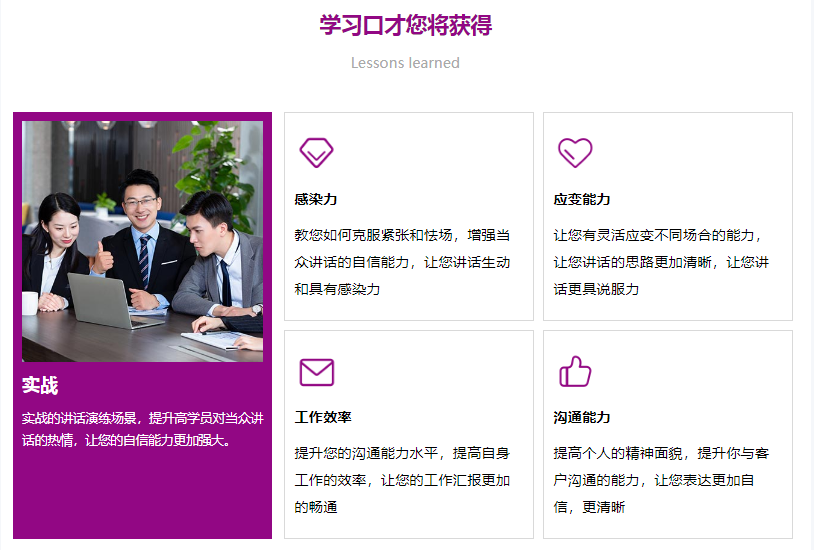This screenshot has width=814, height=550.
Task: Click the office team meeting photo
Action: tap(142, 241)
